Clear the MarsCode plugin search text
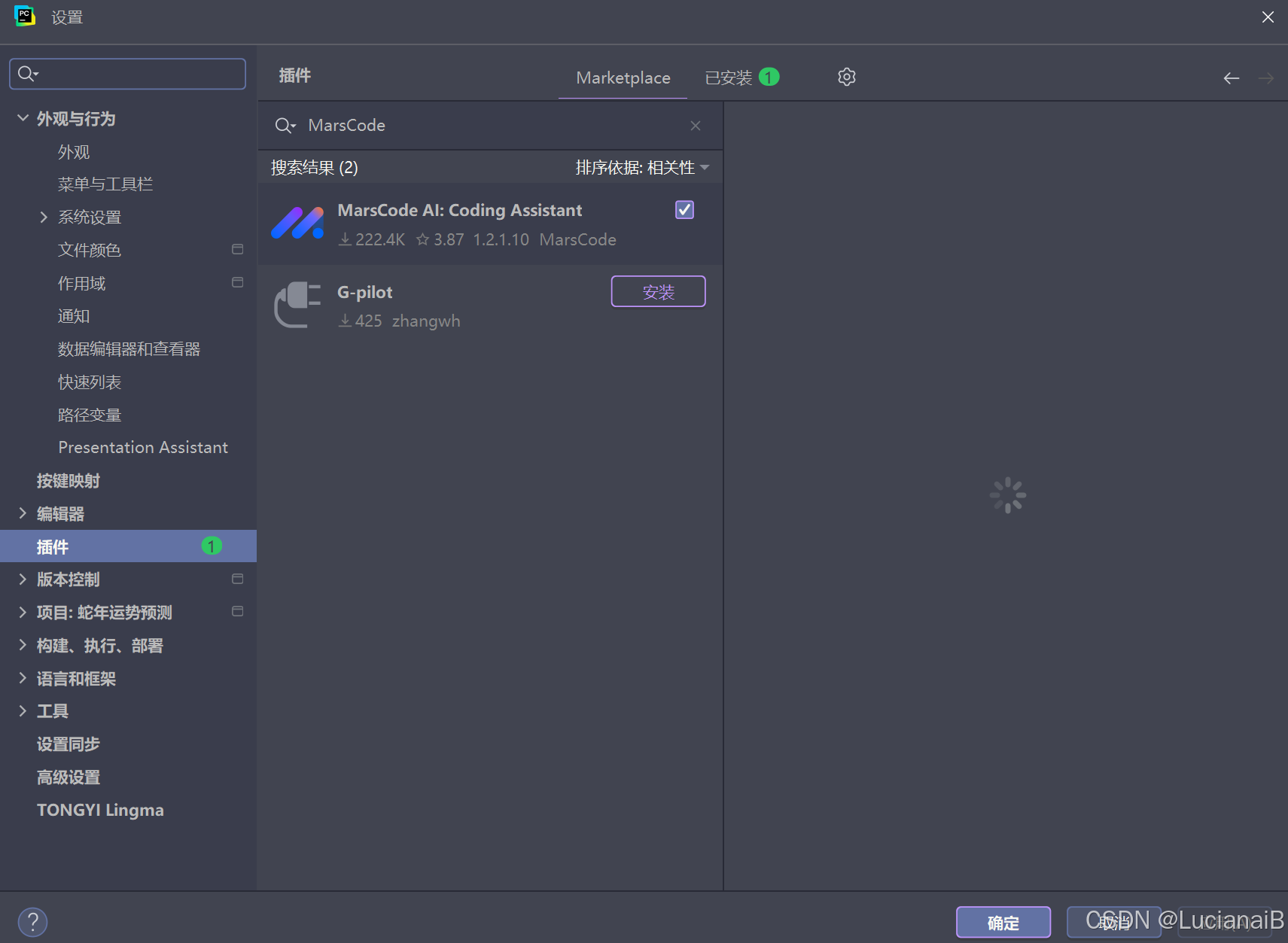 point(696,126)
